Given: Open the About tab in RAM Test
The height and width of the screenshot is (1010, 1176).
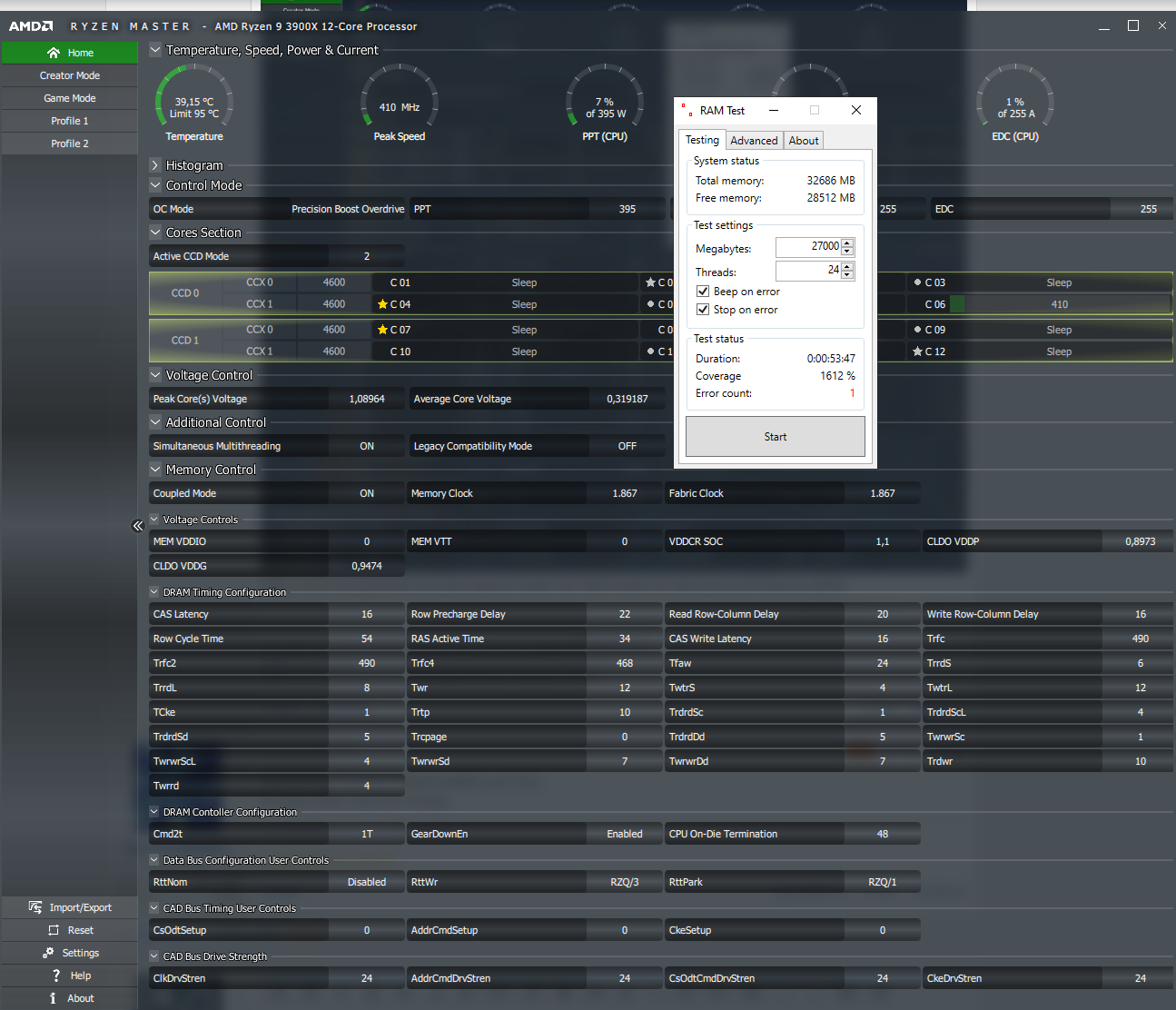Looking at the screenshot, I should pos(804,141).
